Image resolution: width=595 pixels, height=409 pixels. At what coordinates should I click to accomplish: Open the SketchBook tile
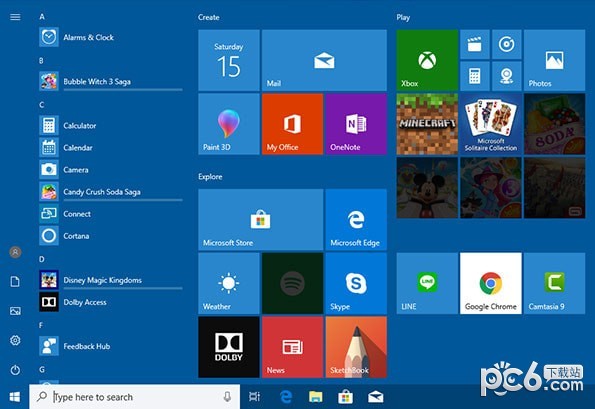[356, 347]
